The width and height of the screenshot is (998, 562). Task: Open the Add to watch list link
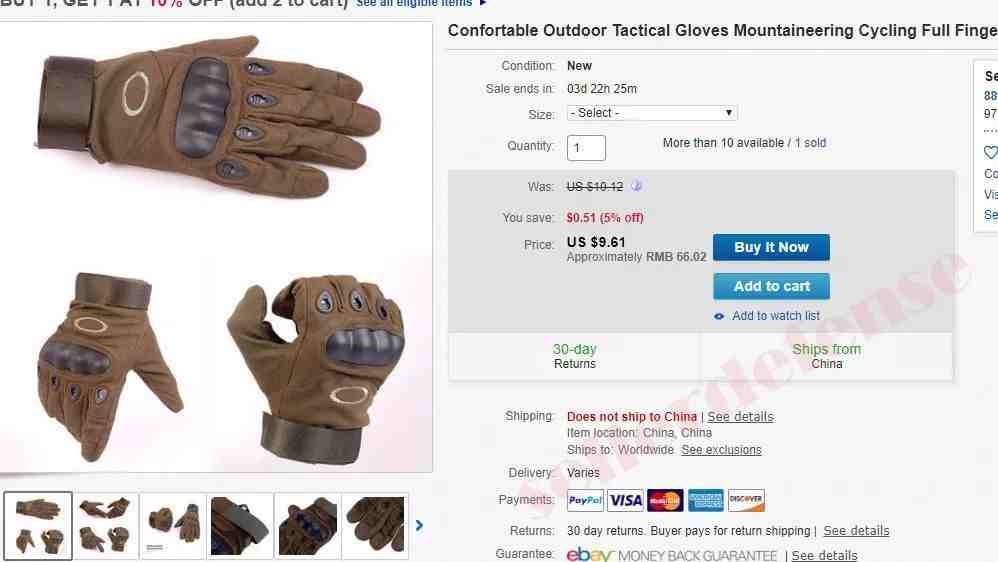[x=776, y=316]
